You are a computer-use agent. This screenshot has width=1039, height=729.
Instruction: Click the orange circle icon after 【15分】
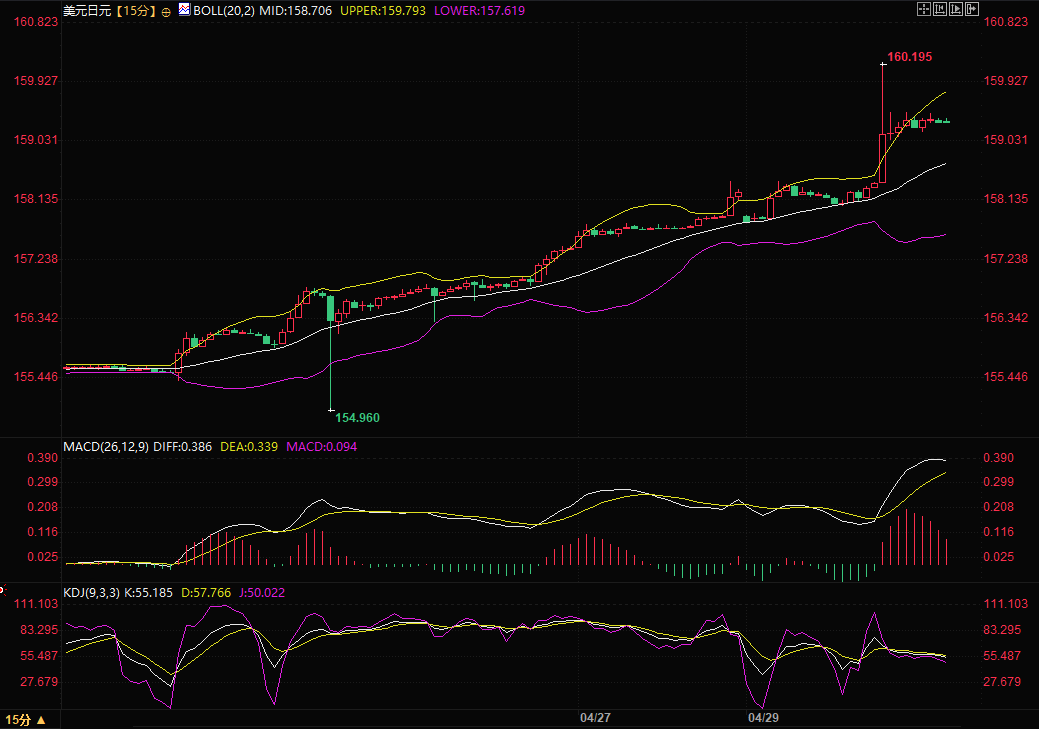click(x=166, y=11)
